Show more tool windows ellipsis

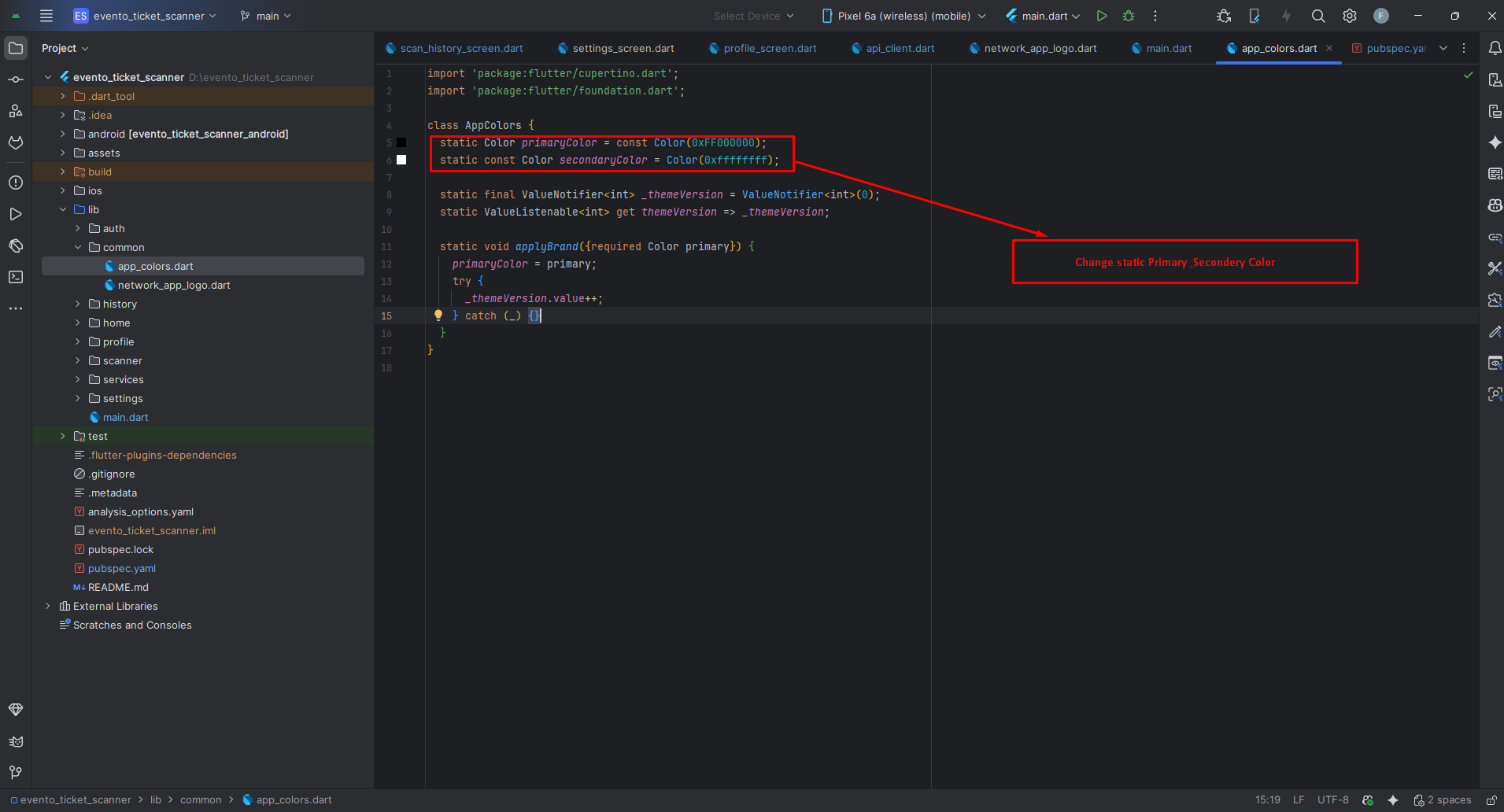[16, 308]
